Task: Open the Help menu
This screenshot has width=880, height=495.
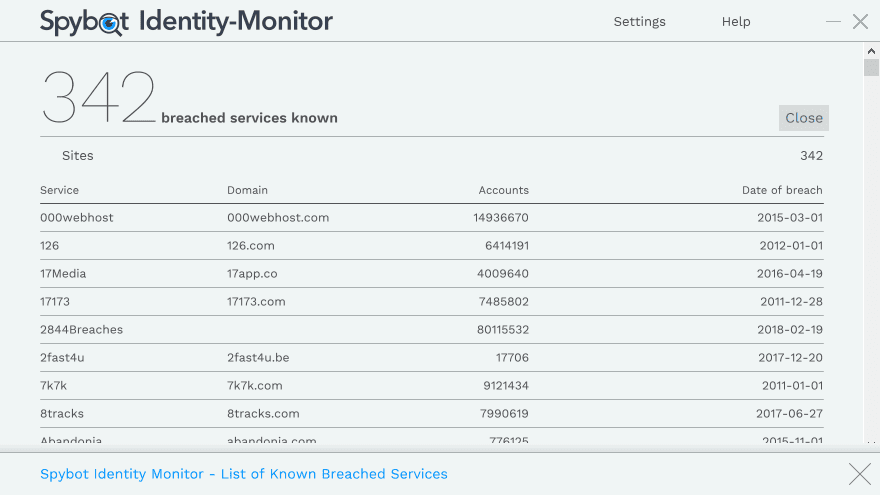Action: [735, 21]
